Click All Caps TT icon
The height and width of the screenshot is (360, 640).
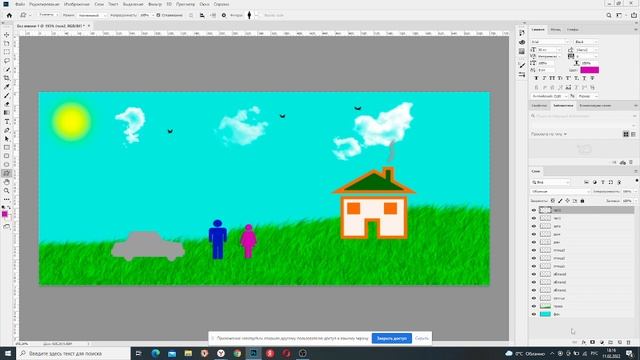[x=552, y=78]
